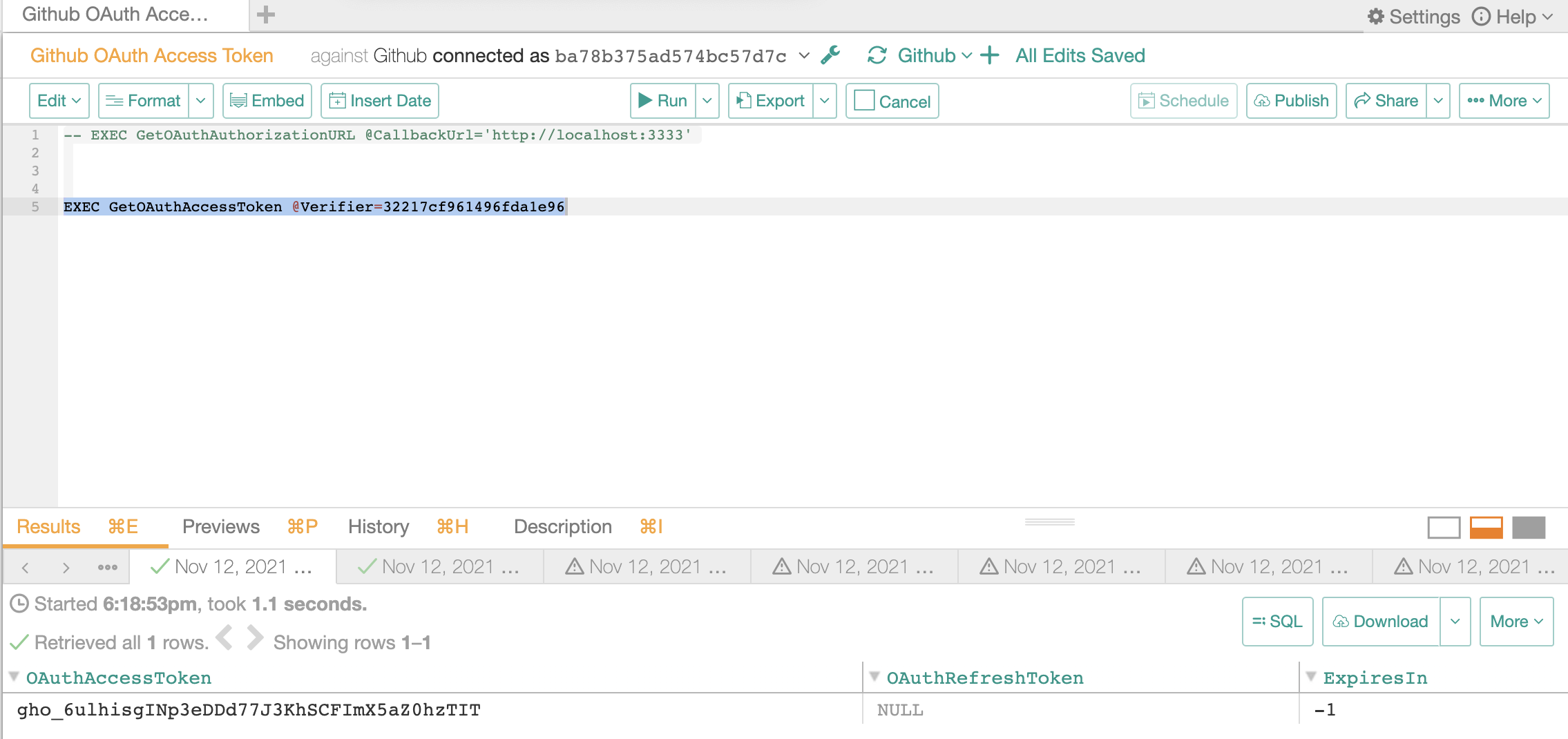Open a new query tab with plus
This screenshot has width=1568, height=739.
[x=266, y=15]
